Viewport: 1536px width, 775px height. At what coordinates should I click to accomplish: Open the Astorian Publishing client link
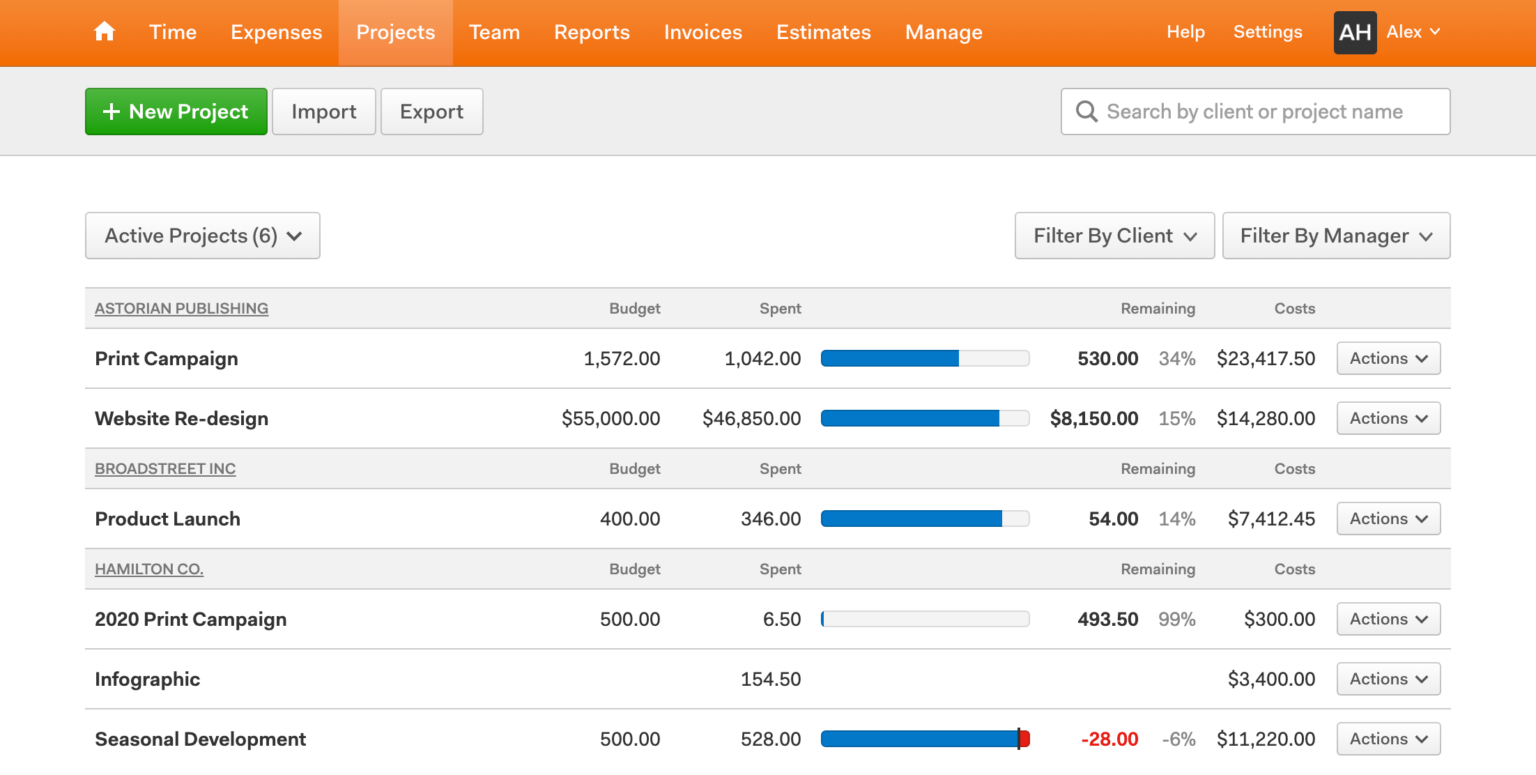coord(181,308)
